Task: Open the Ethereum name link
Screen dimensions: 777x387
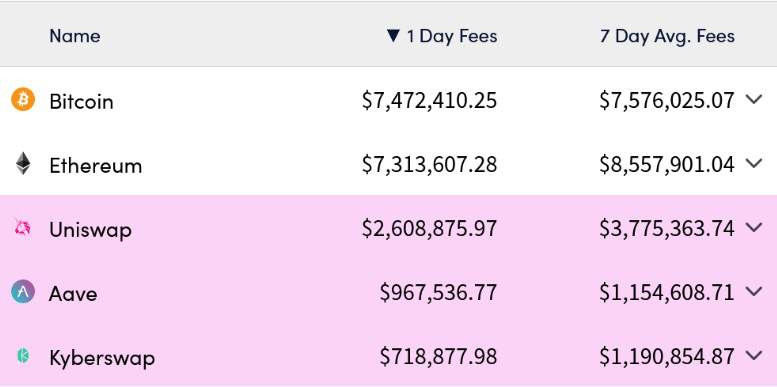Action: point(96,166)
